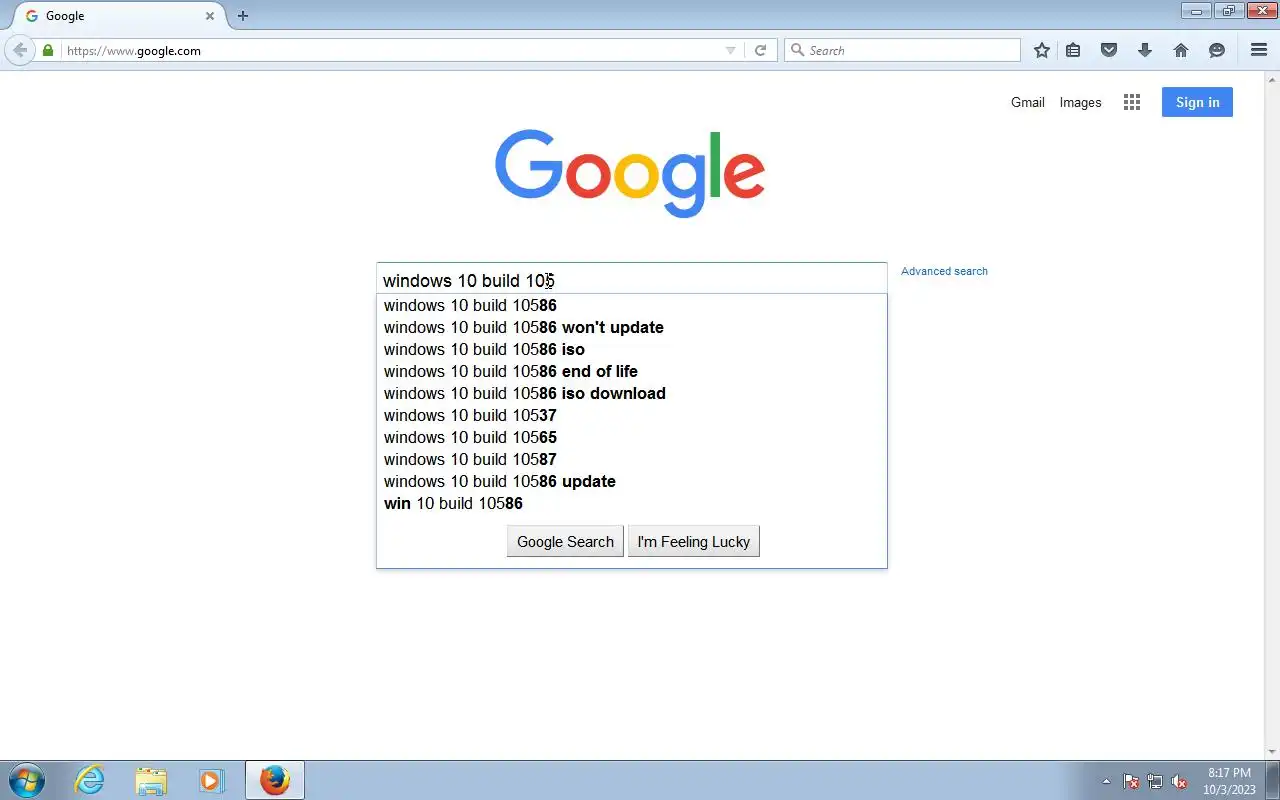Viewport: 1280px width, 800px height.
Task: Go to home page with house icon
Action: 1181,50
